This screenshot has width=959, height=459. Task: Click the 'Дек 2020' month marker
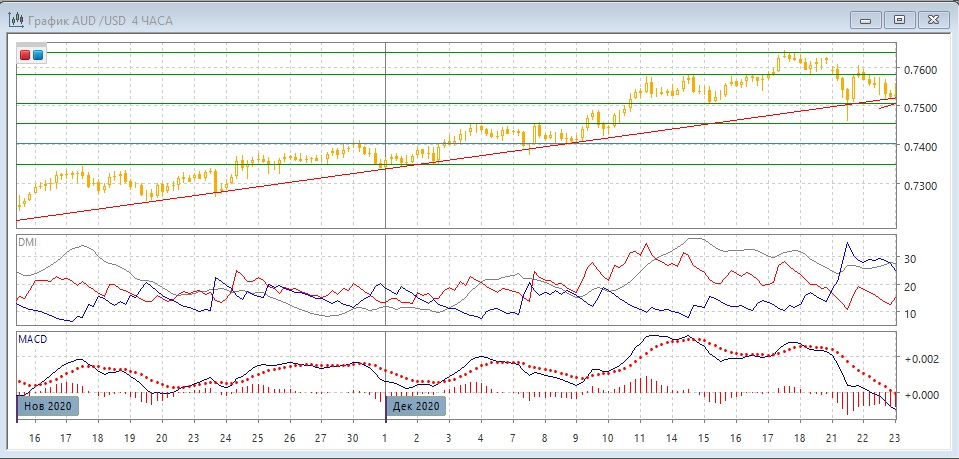click(416, 406)
